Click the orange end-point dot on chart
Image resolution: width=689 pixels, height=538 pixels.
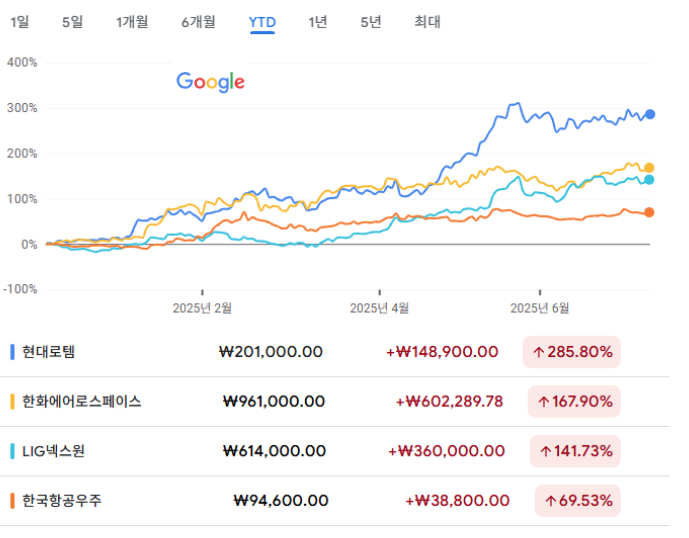[x=649, y=212]
